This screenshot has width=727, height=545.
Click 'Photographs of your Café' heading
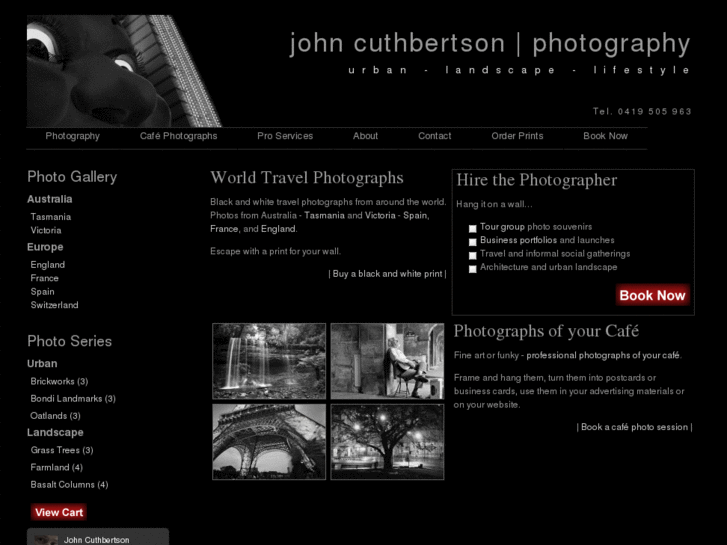546,331
